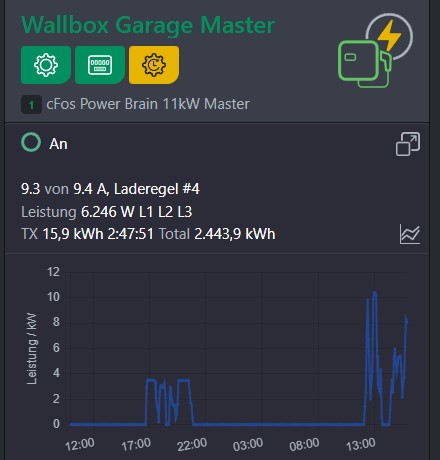The height and width of the screenshot is (460, 440).
Task: Click the Total 2.443,9 kWh value
Action: pyautogui.click(x=217, y=234)
